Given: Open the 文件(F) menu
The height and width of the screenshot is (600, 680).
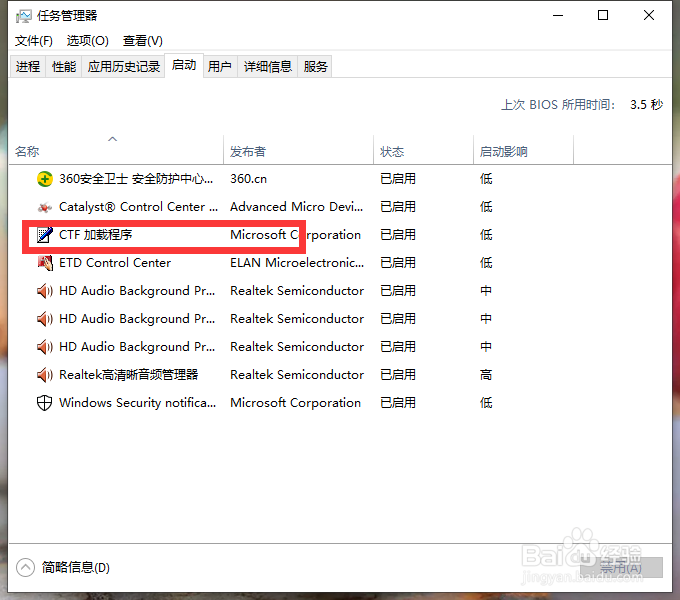Looking at the screenshot, I should coord(34,41).
